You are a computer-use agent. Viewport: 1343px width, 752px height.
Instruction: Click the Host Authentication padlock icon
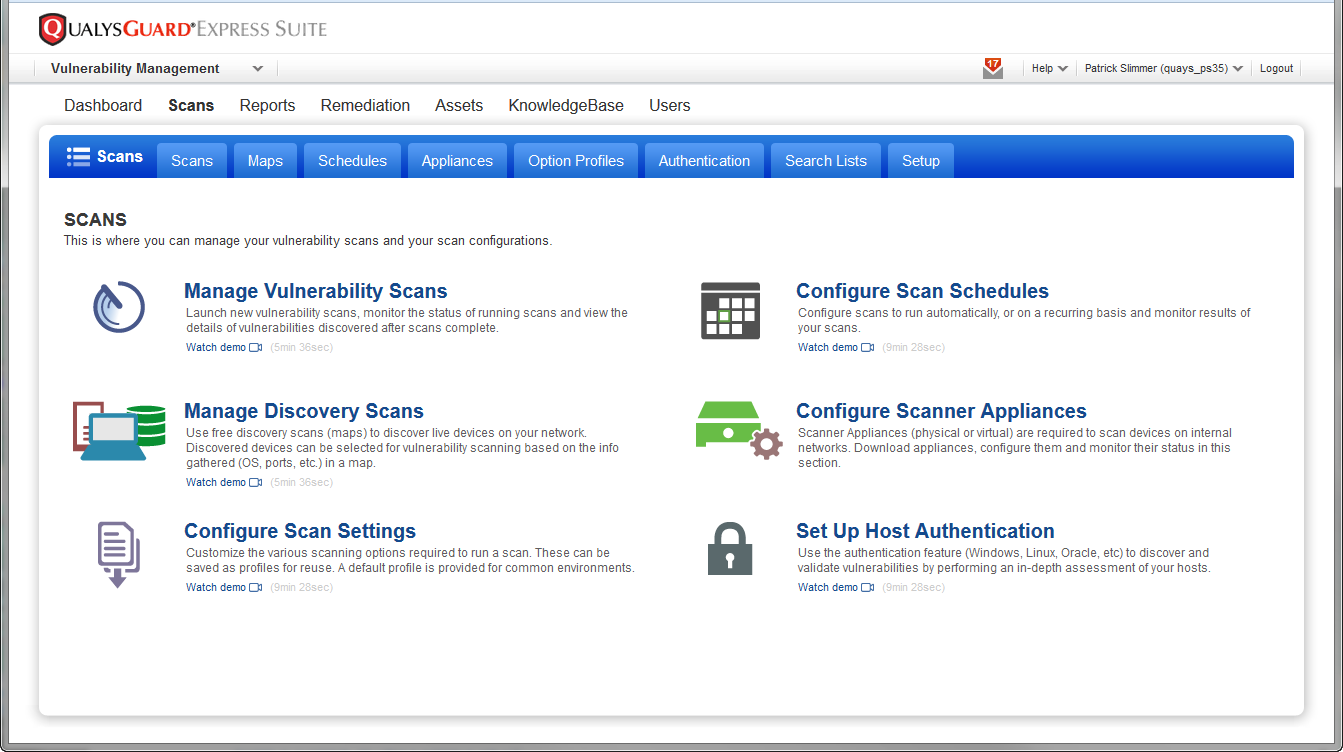click(730, 548)
